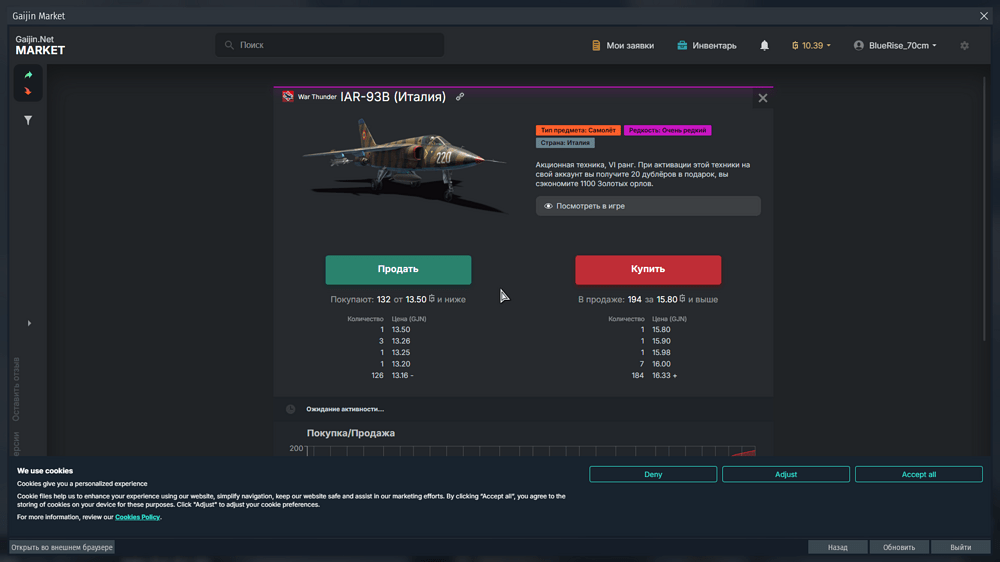
Task: Click the Оставить отзыв side label
Action: 17,389
